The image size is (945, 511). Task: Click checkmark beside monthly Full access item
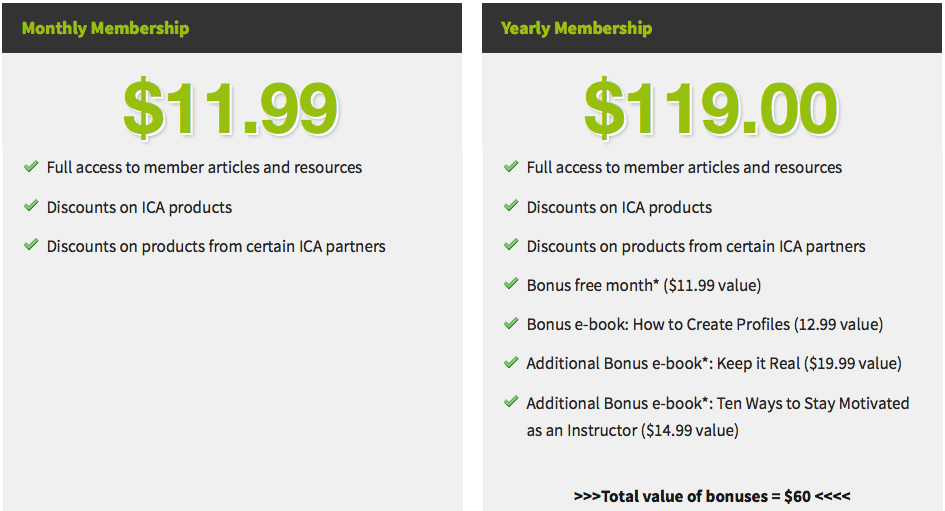31,166
